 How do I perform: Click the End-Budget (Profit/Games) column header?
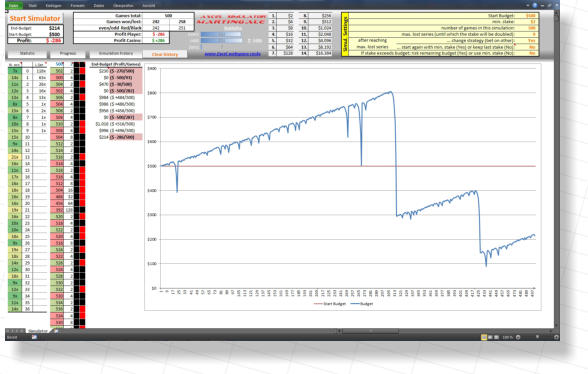click(116, 65)
